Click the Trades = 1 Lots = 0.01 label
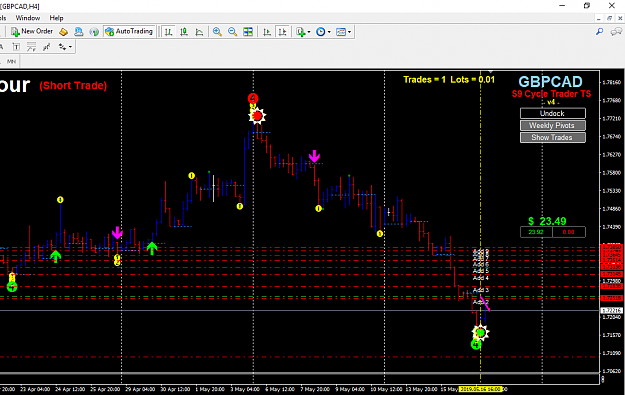625x395 pixels. (449, 80)
